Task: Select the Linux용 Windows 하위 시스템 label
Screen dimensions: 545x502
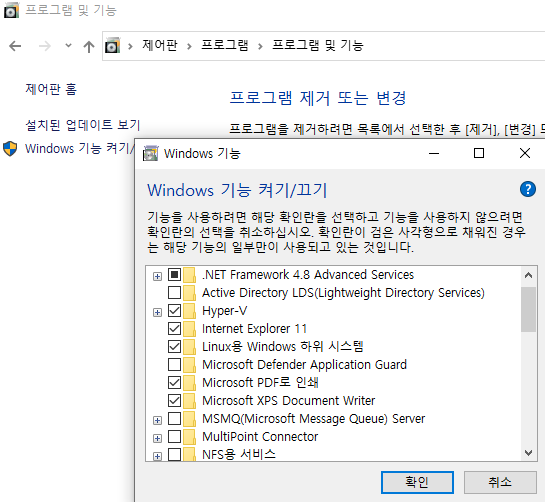Action: tap(283, 347)
